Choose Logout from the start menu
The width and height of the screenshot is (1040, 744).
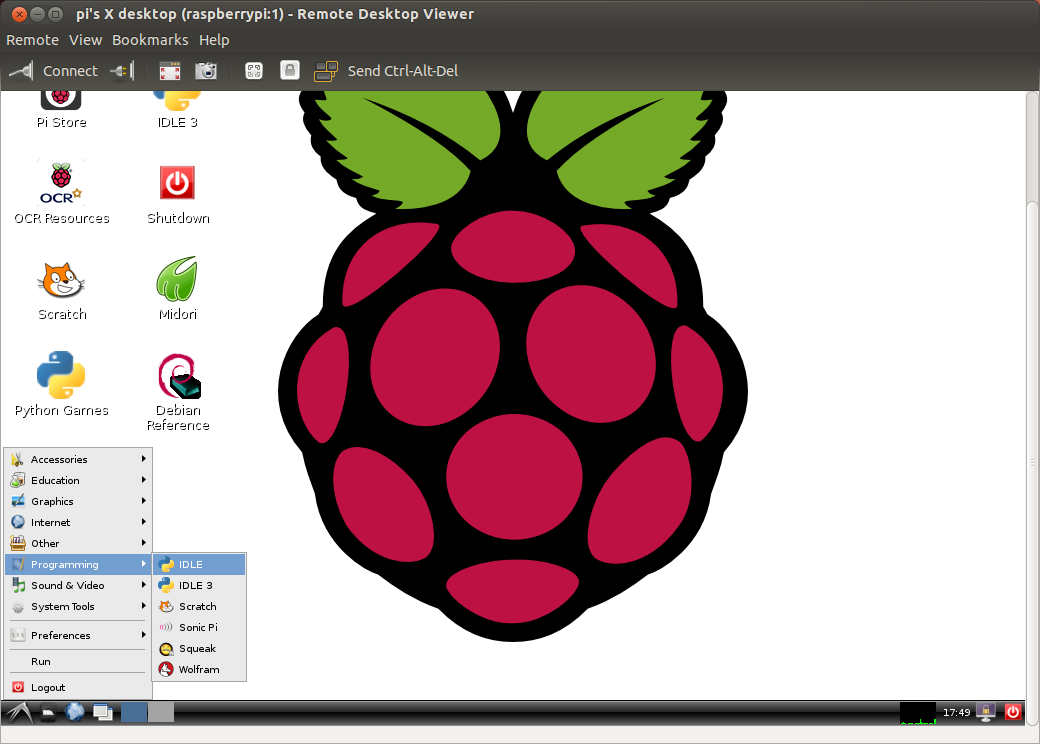click(x=78, y=688)
